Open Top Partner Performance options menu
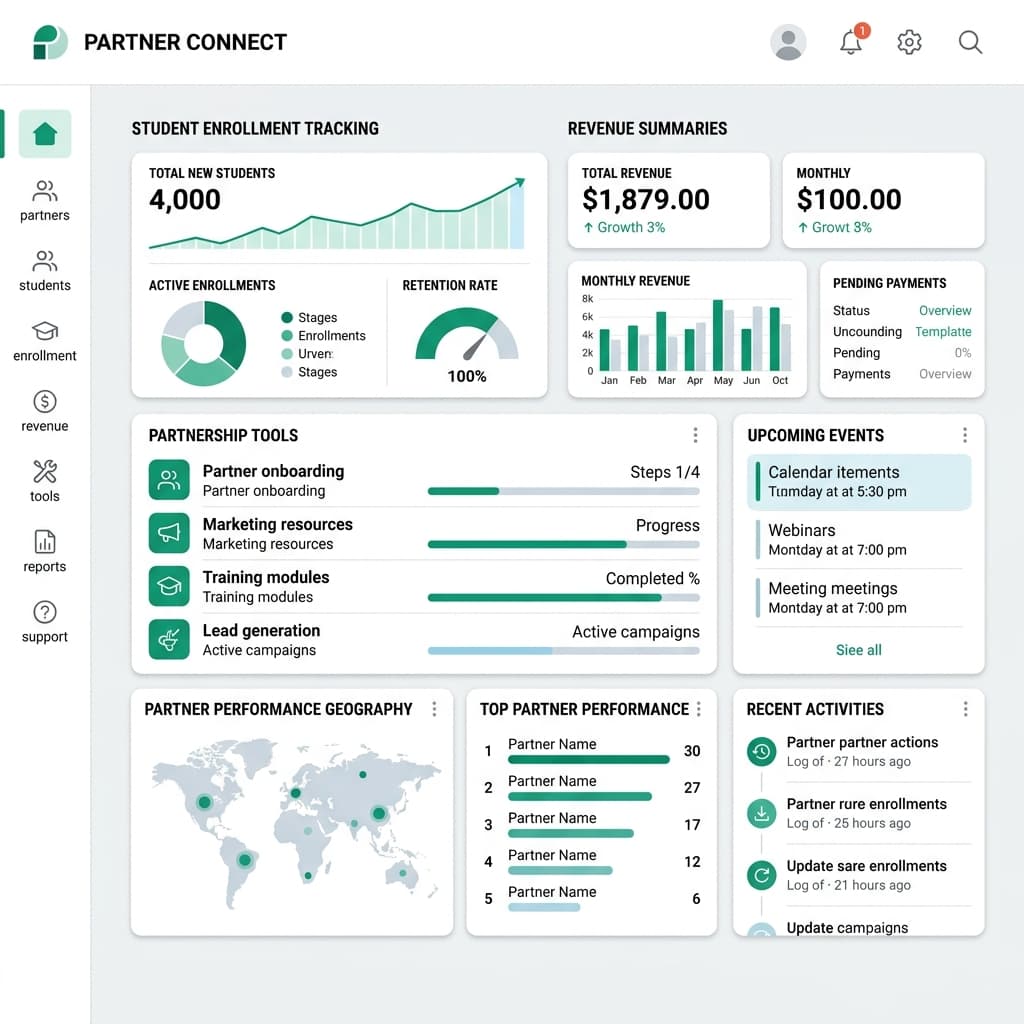The width and height of the screenshot is (1024, 1024). (x=699, y=709)
